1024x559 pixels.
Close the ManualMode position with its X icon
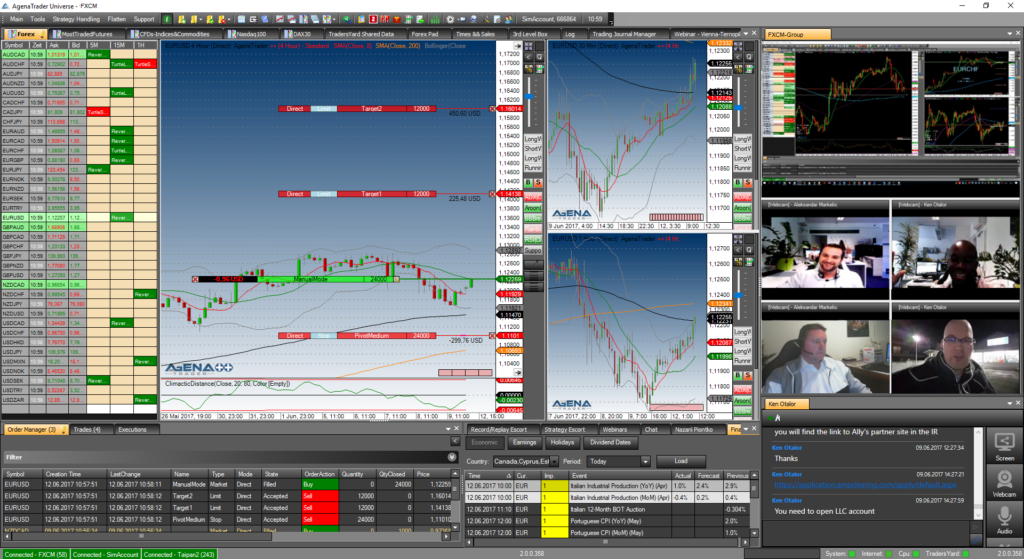click(195, 280)
